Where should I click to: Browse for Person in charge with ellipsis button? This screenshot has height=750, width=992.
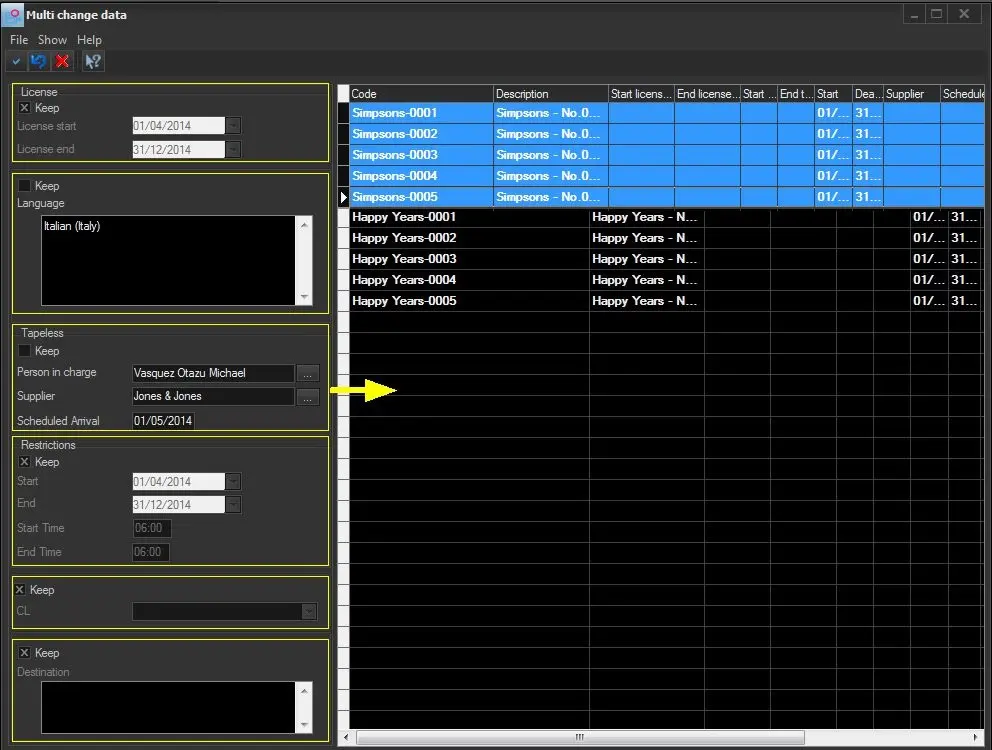tap(308, 373)
